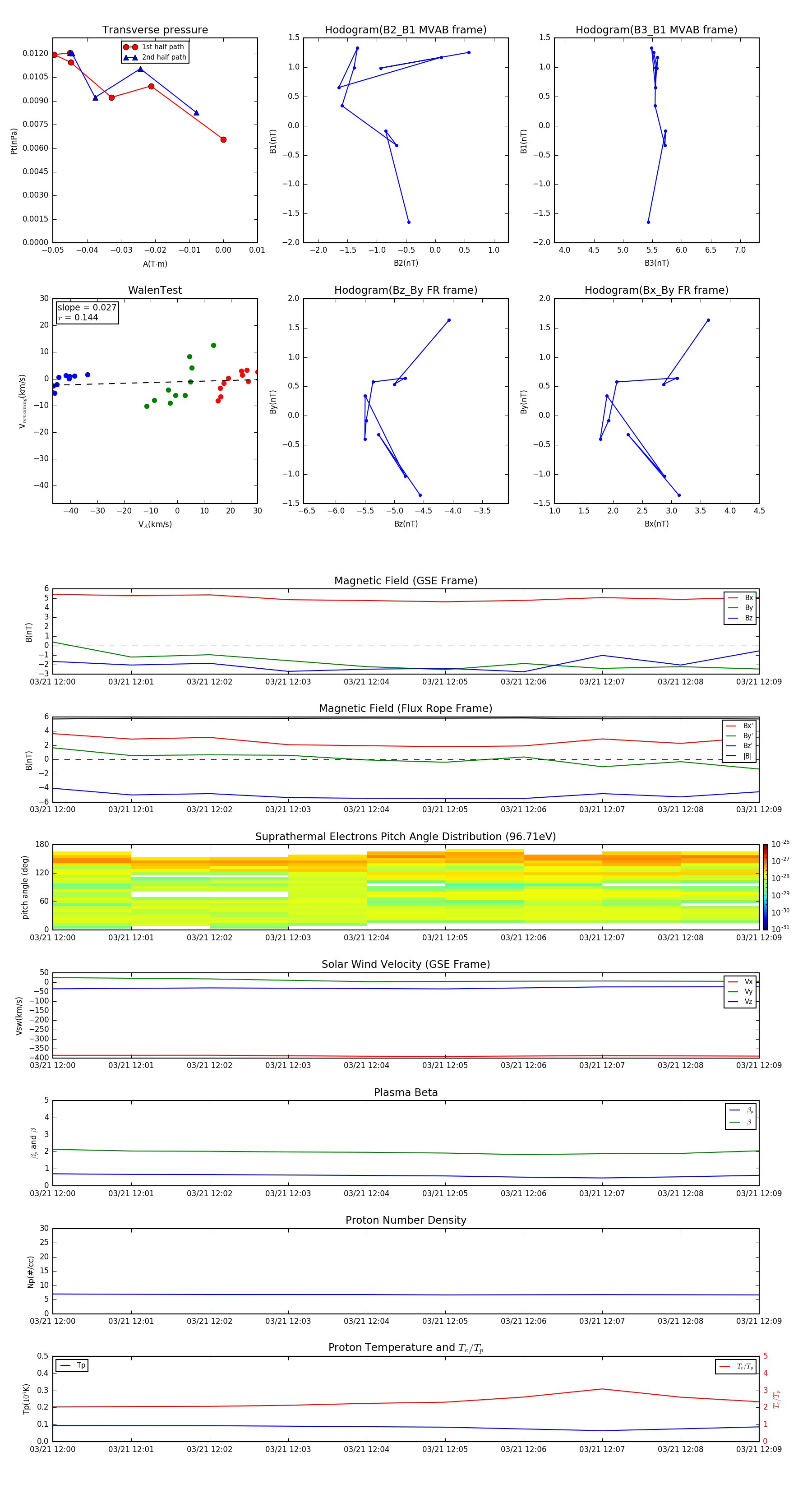Image resolution: width=812 pixels, height=1489 pixels.
Task: Click the "Tp(10^6K)" y-axis label
Action: pyautogui.click(x=26, y=1399)
